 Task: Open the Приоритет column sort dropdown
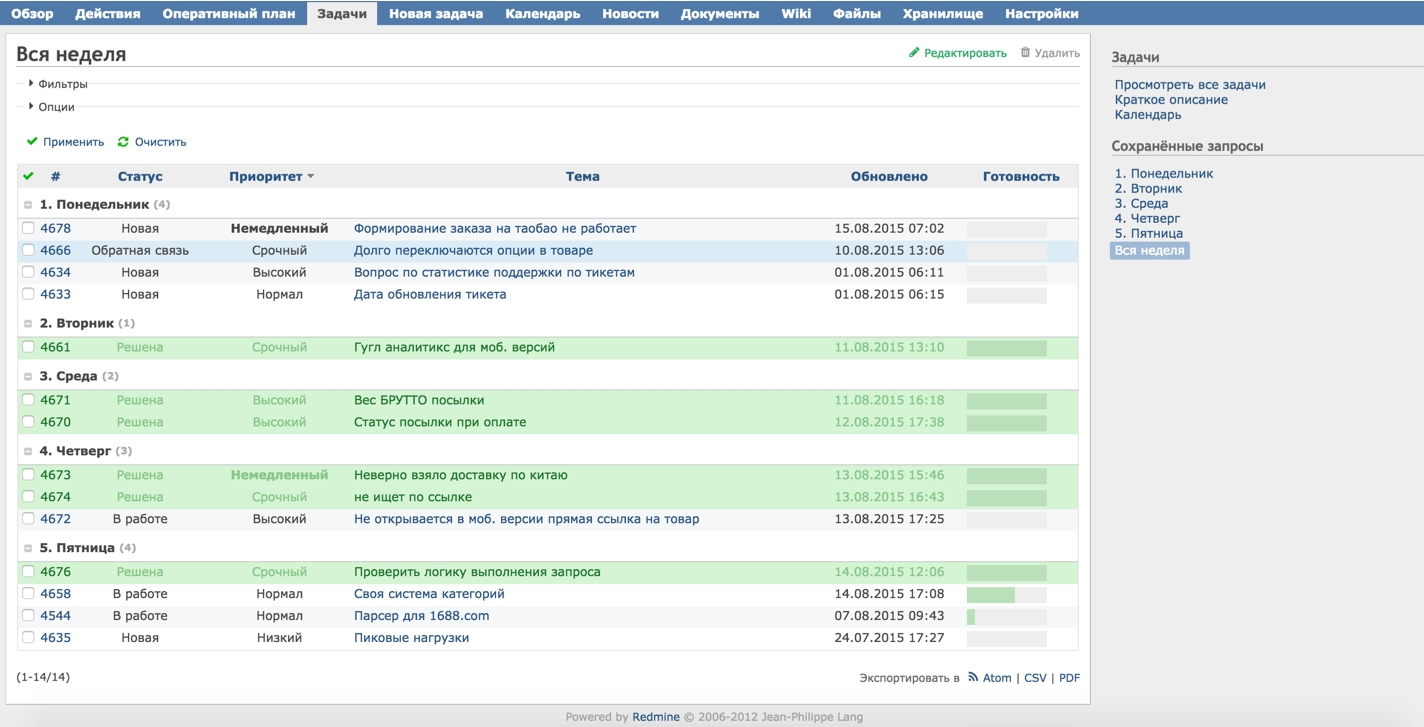tap(309, 176)
